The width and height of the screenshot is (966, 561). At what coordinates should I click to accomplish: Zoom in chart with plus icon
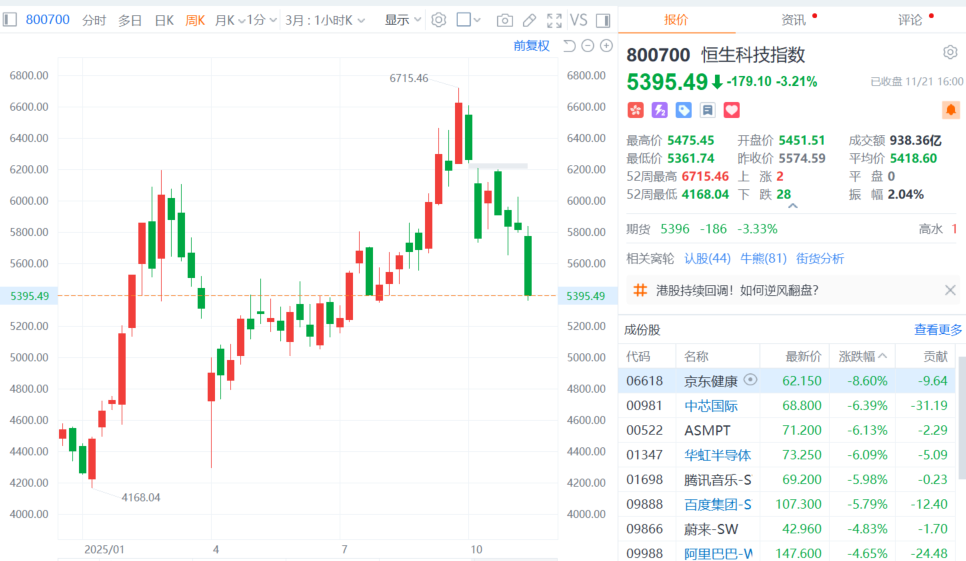click(607, 46)
